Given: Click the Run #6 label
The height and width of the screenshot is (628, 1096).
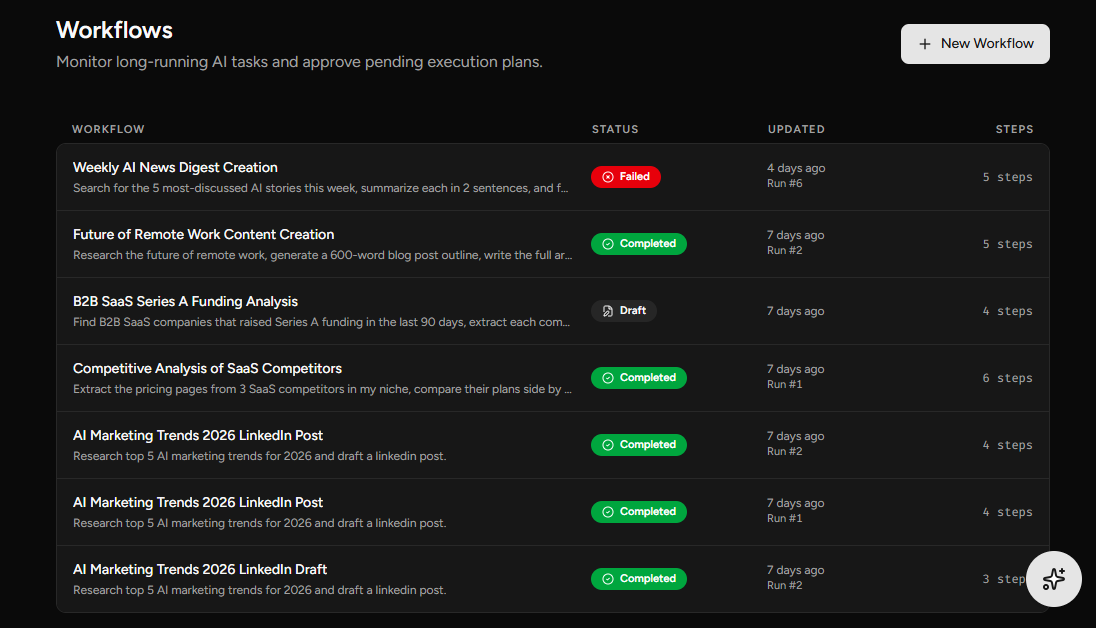Looking at the screenshot, I should pos(784,183).
